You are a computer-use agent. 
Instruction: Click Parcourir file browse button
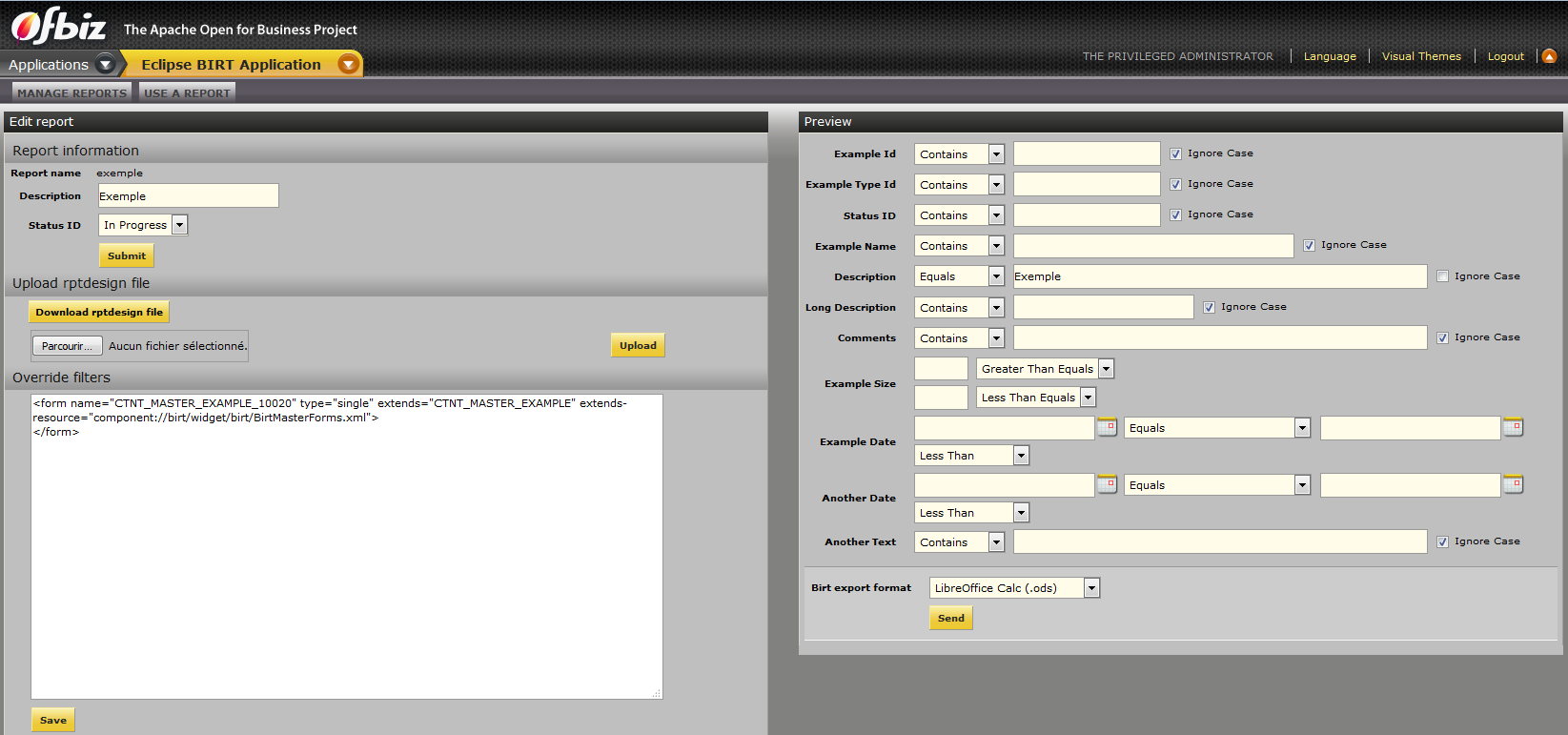[67, 346]
